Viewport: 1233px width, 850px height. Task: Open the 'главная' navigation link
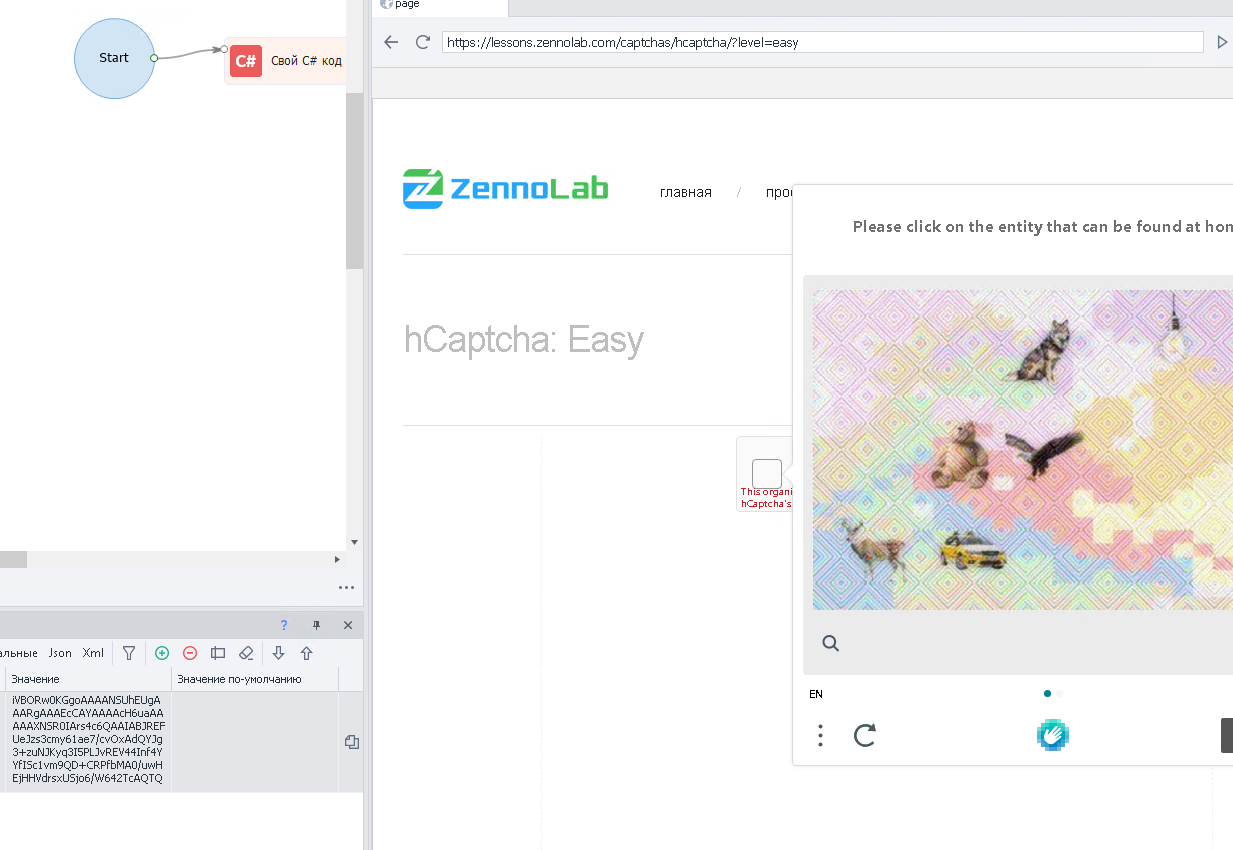pos(686,192)
